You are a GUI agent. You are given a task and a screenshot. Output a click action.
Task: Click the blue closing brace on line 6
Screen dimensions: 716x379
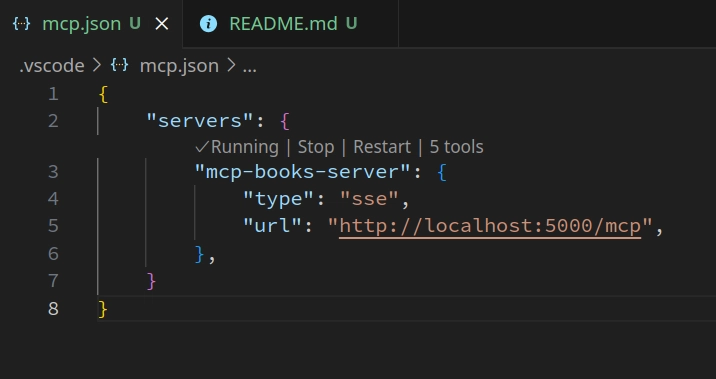tap(199, 254)
